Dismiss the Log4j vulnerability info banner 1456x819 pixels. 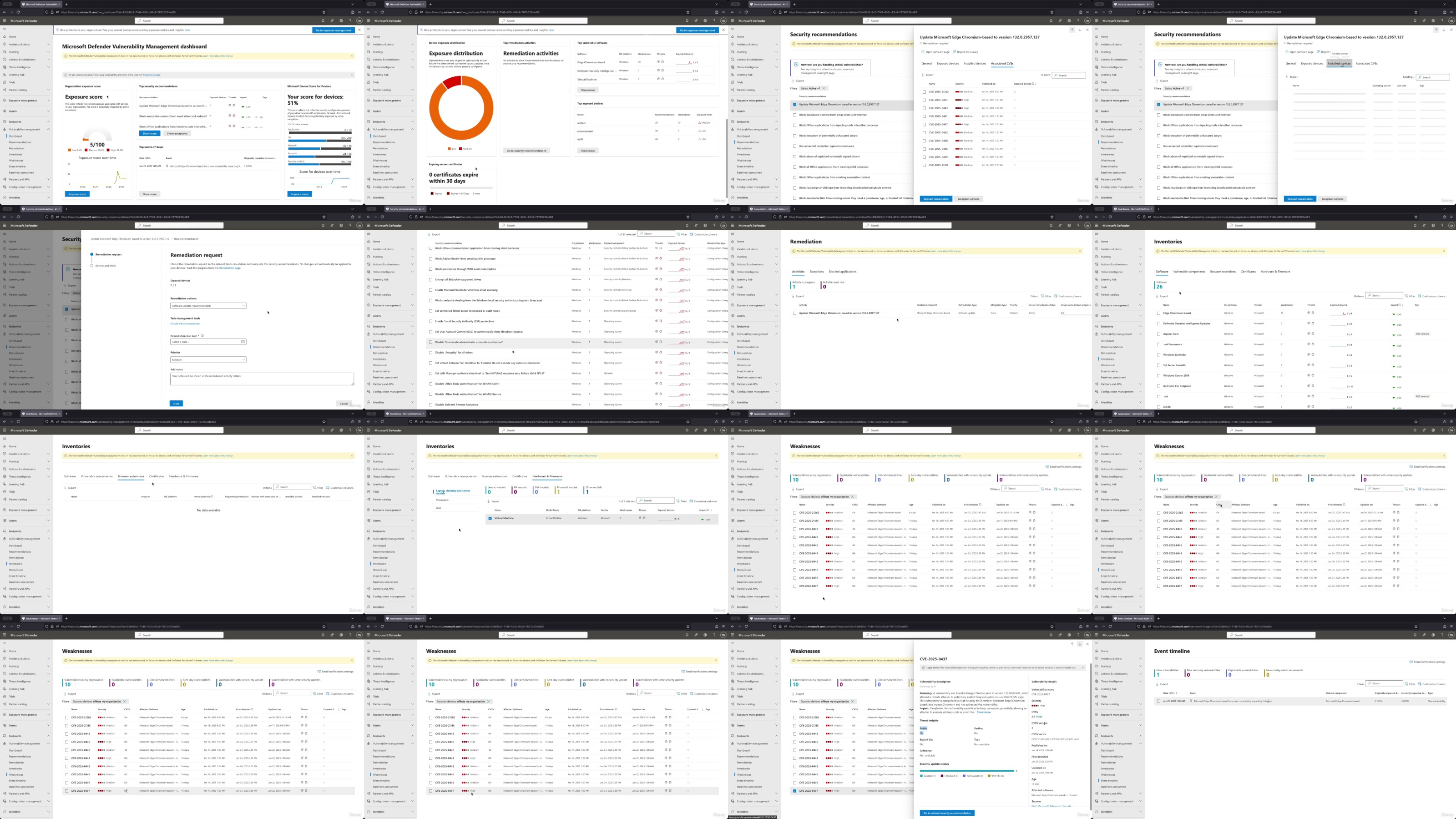pyautogui.click(x=352, y=75)
